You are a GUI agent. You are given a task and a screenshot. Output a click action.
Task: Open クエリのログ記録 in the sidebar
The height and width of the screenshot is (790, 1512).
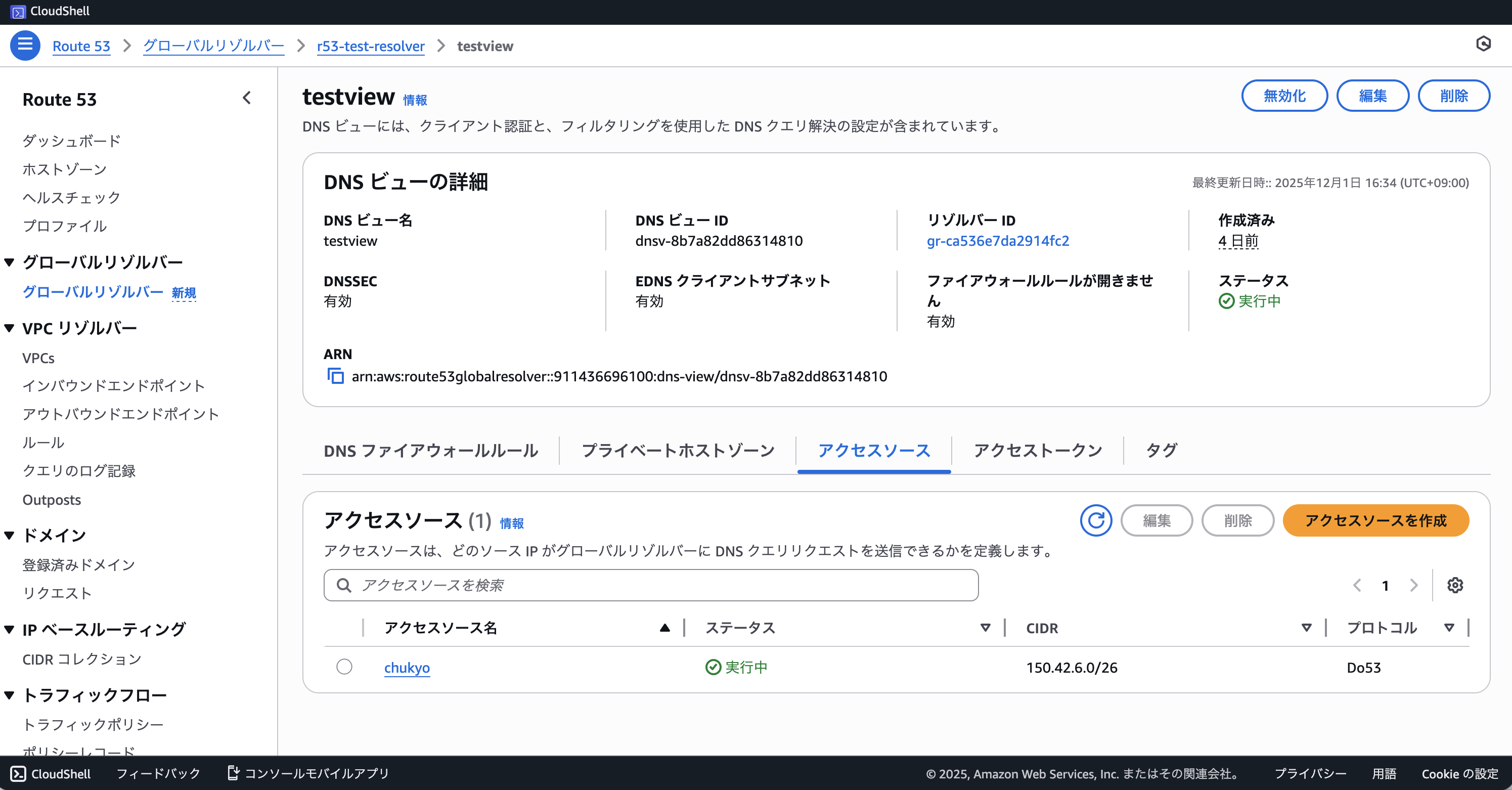point(79,471)
